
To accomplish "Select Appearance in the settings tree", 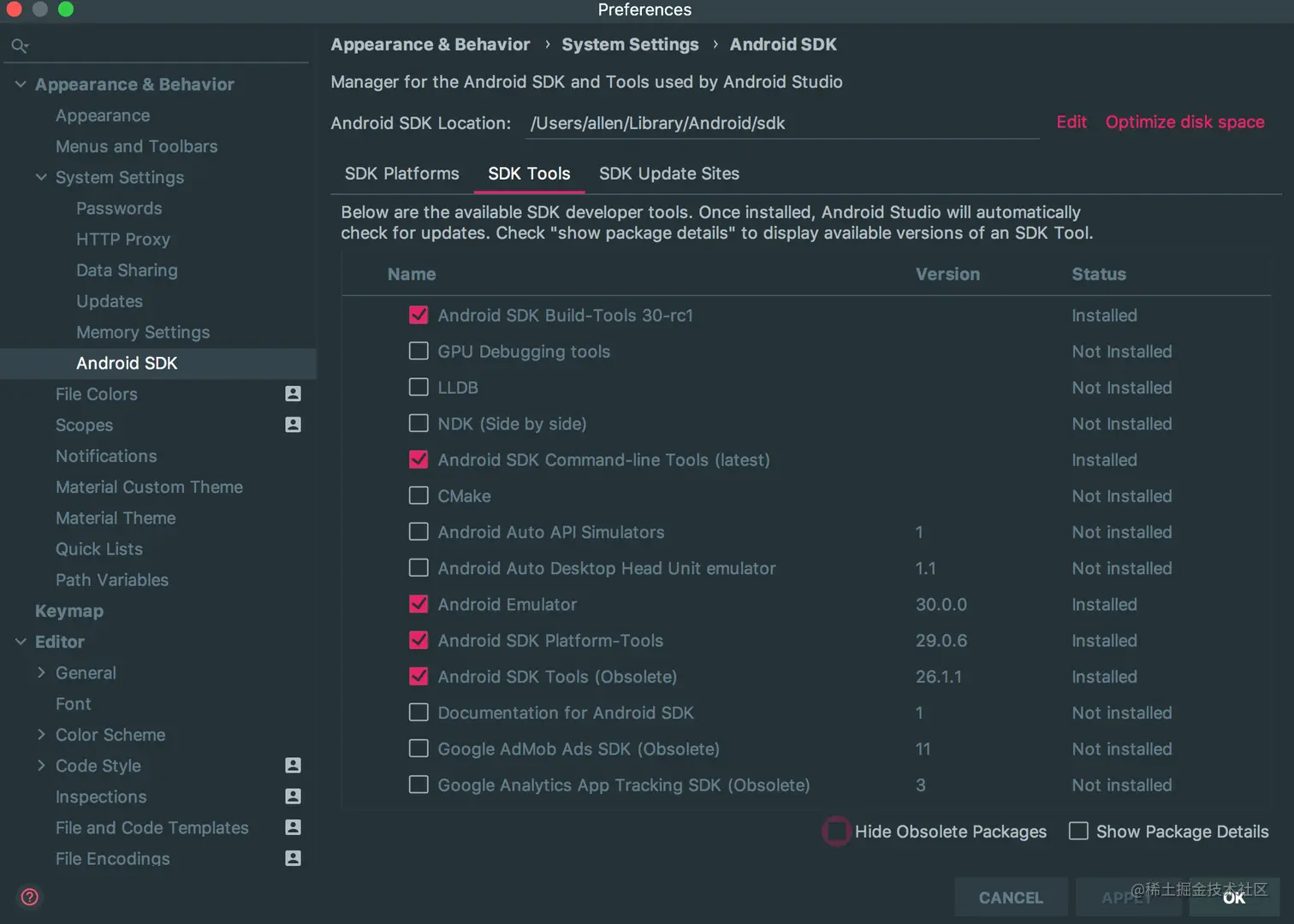I will point(103,115).
